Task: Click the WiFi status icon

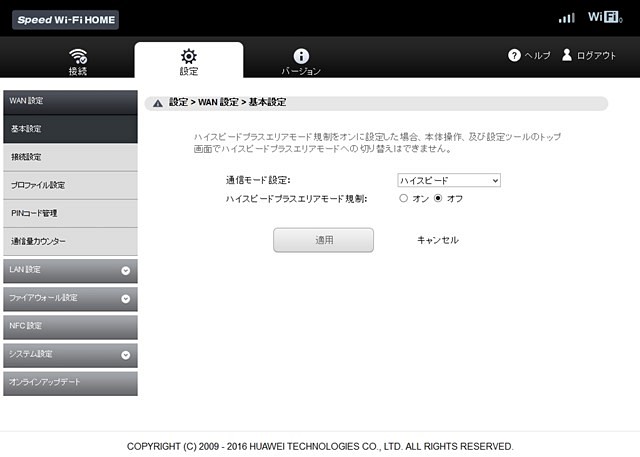Action: pos(605,17)
